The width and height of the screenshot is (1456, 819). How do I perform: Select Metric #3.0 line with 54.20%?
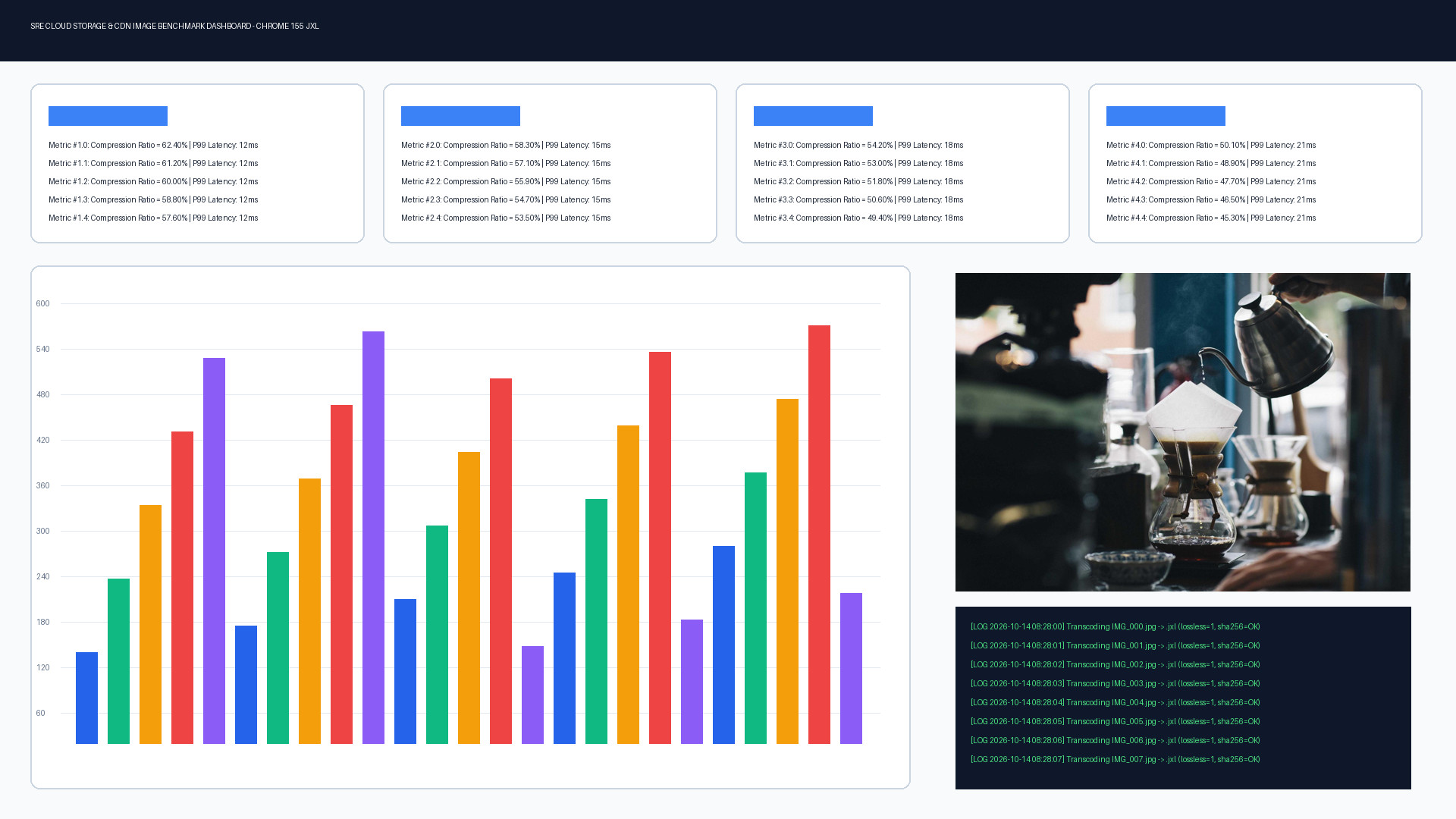point(858,145)
